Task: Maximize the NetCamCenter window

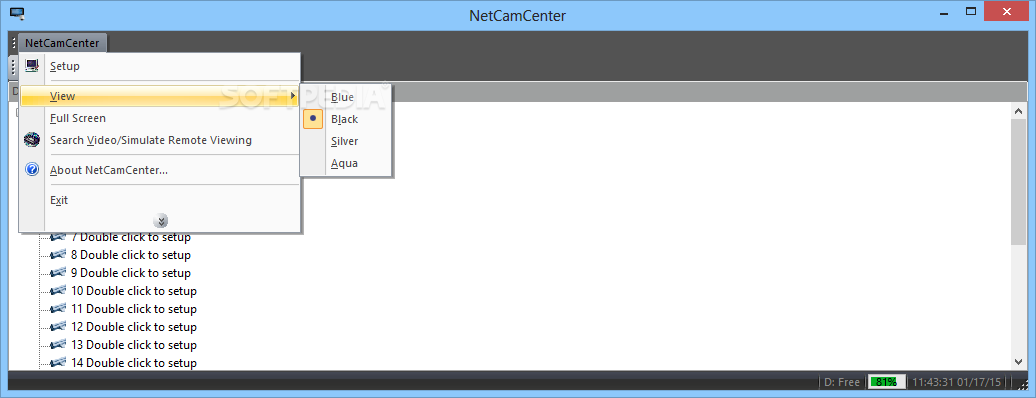Action: [971, 11]
